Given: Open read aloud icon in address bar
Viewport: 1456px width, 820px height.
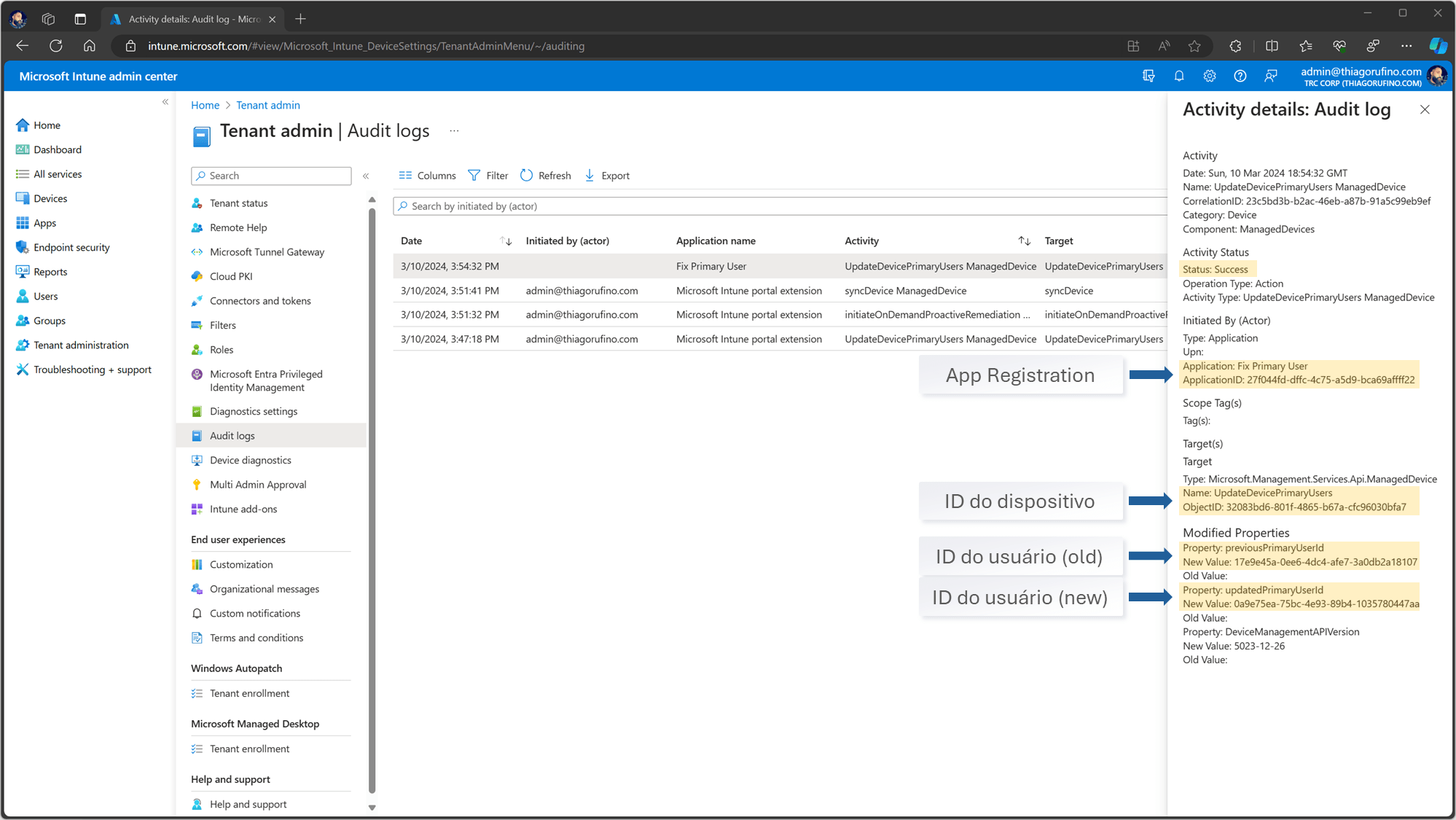Looking at the screenshot, I should tap(1164, 46).
